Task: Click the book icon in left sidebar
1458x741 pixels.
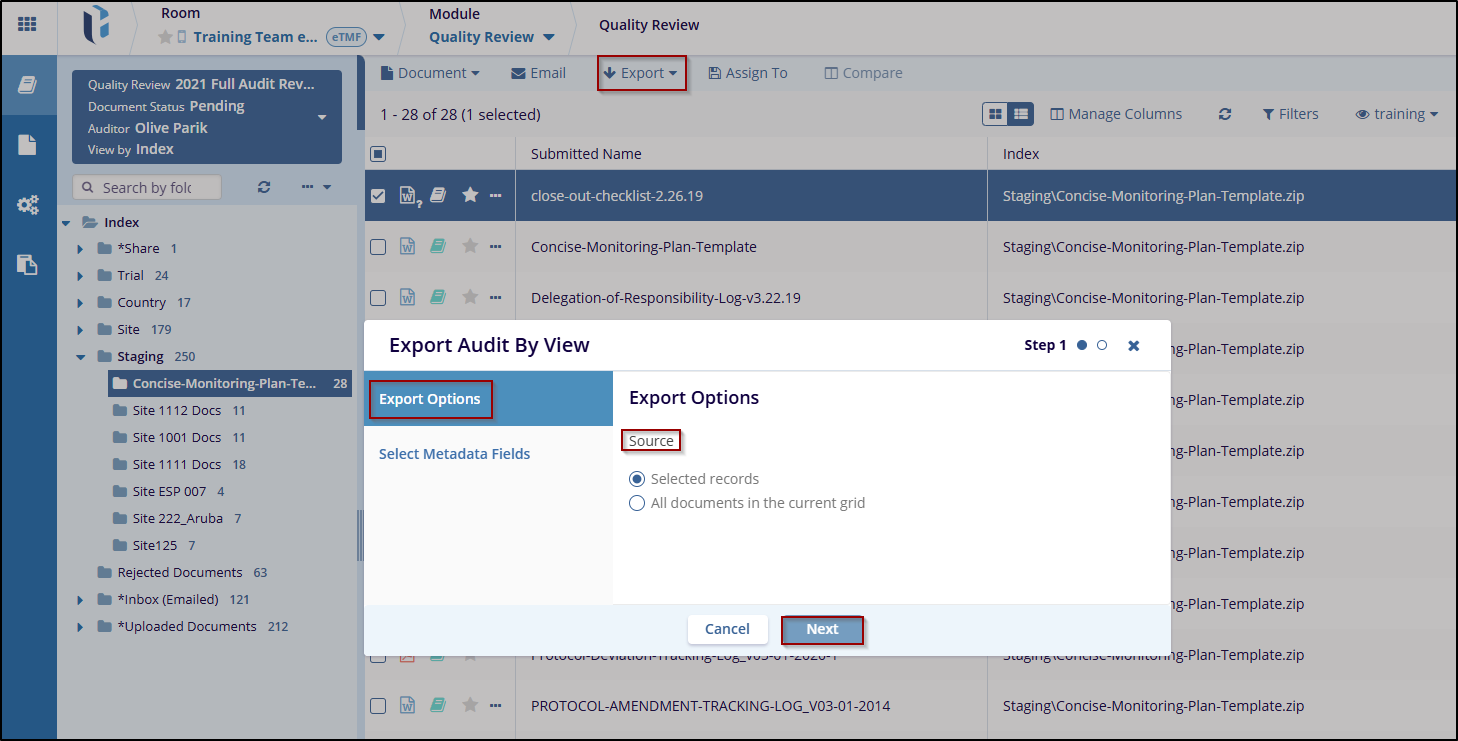Action: pos(27,85)
